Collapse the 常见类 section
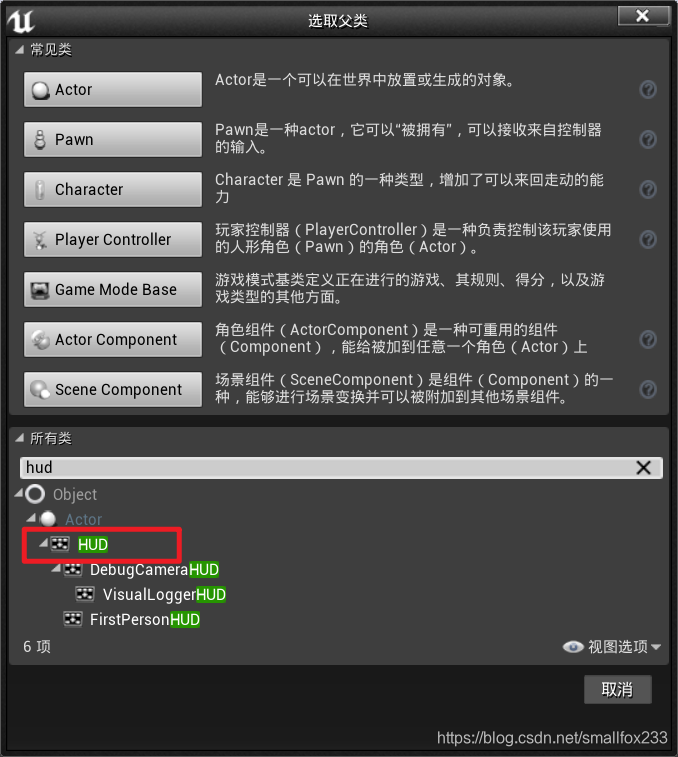Screen dimensions: 678x757 20,49
